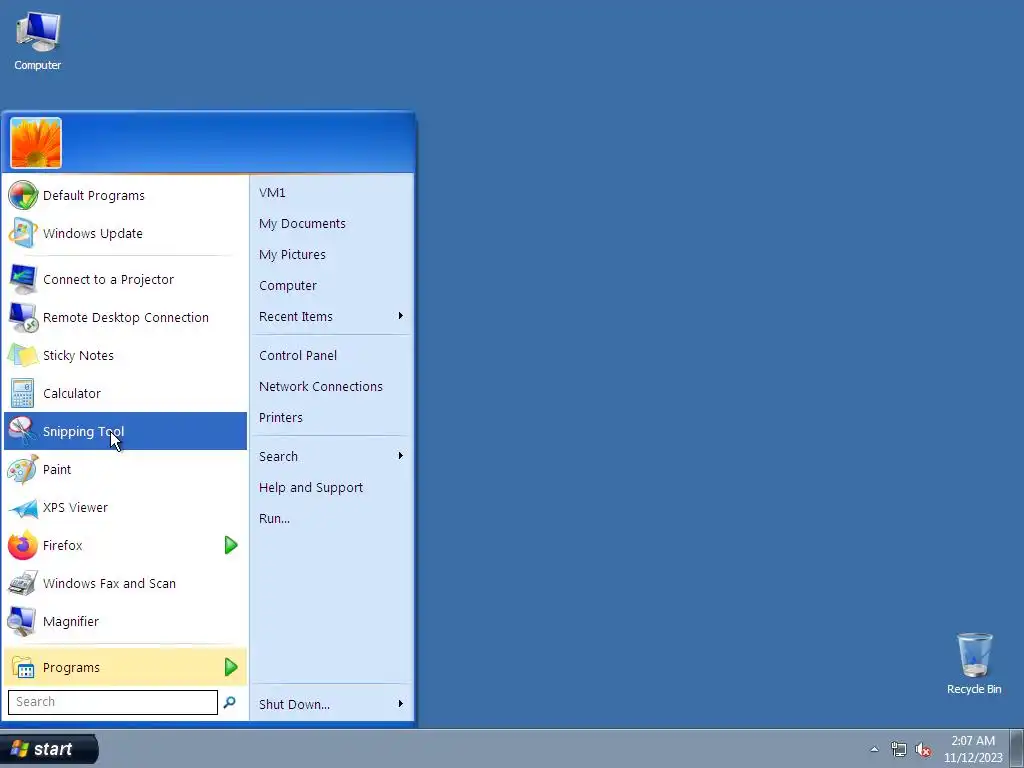Click the muted volume tray icon

pos(923,749)
